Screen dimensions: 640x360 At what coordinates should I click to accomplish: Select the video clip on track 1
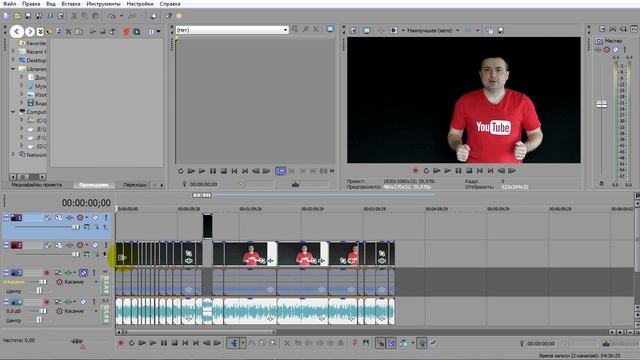pyautogui.click(x=207, y=226)
